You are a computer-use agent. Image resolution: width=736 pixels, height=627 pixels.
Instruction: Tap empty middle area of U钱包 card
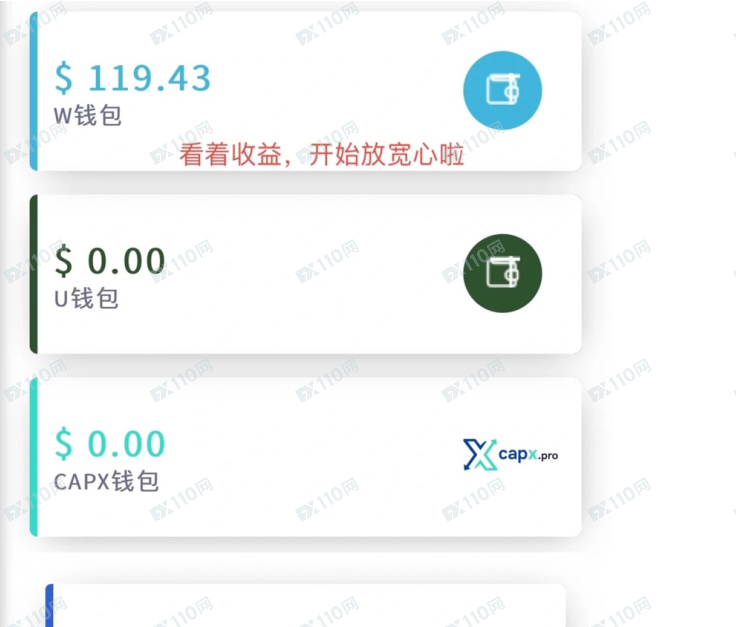(x=310, y=274)
